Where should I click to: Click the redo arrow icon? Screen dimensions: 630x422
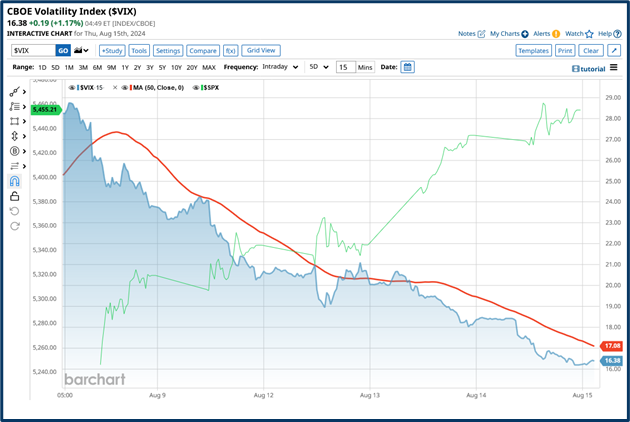(x=14, y=226)
